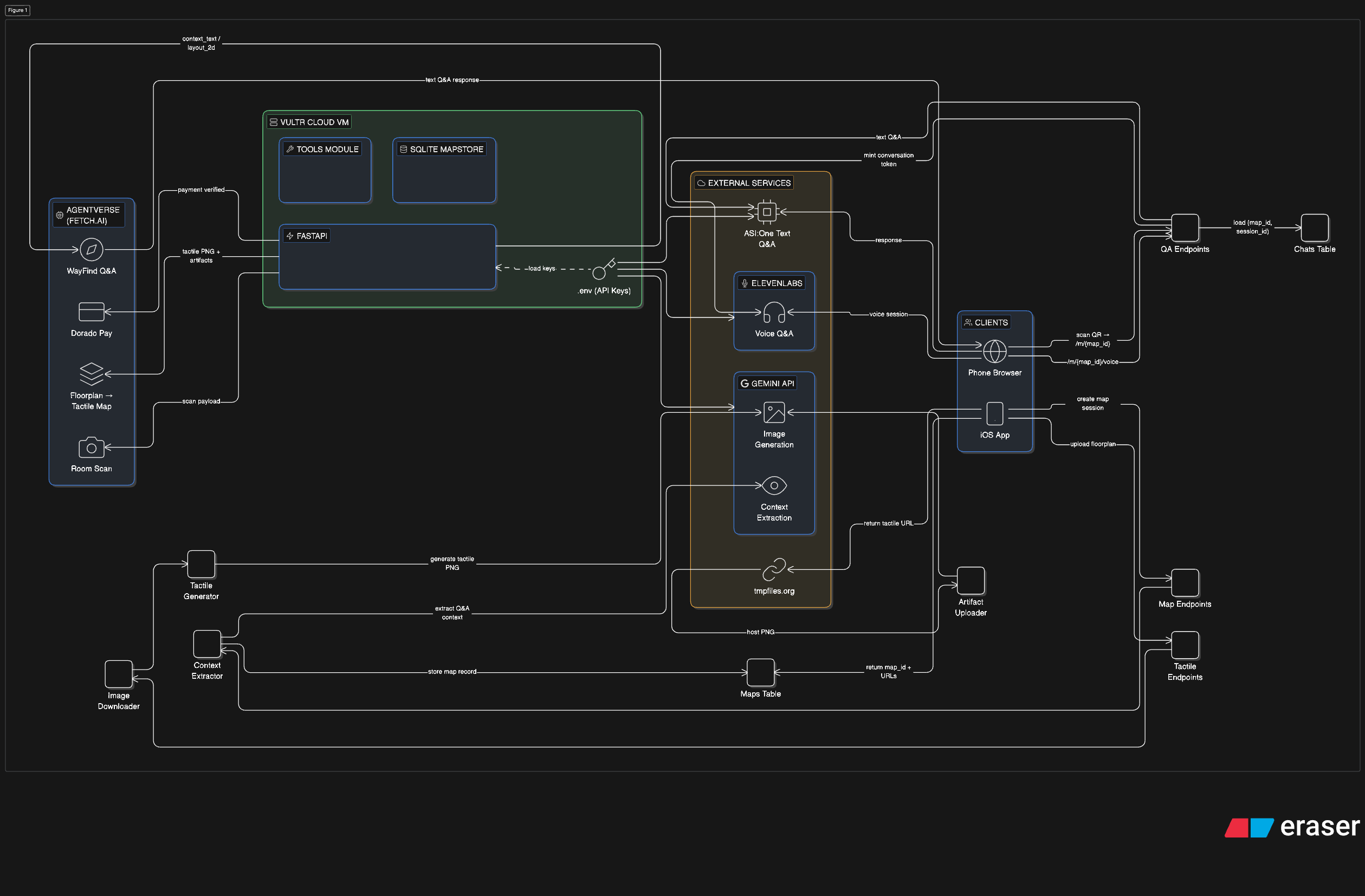1365x896 pixels.
Task: Click the Clients users icon
Action: click(x=968, y=322)
